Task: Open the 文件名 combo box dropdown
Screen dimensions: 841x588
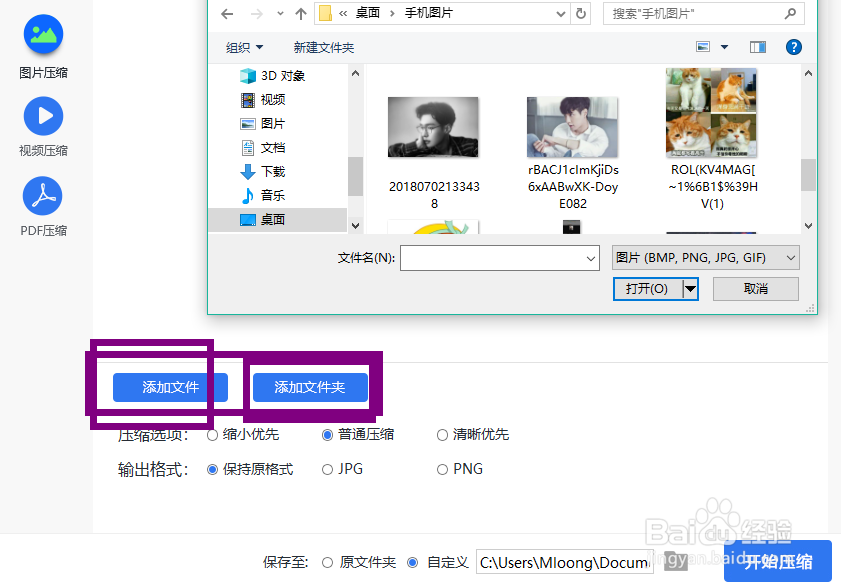Action: 591,259
